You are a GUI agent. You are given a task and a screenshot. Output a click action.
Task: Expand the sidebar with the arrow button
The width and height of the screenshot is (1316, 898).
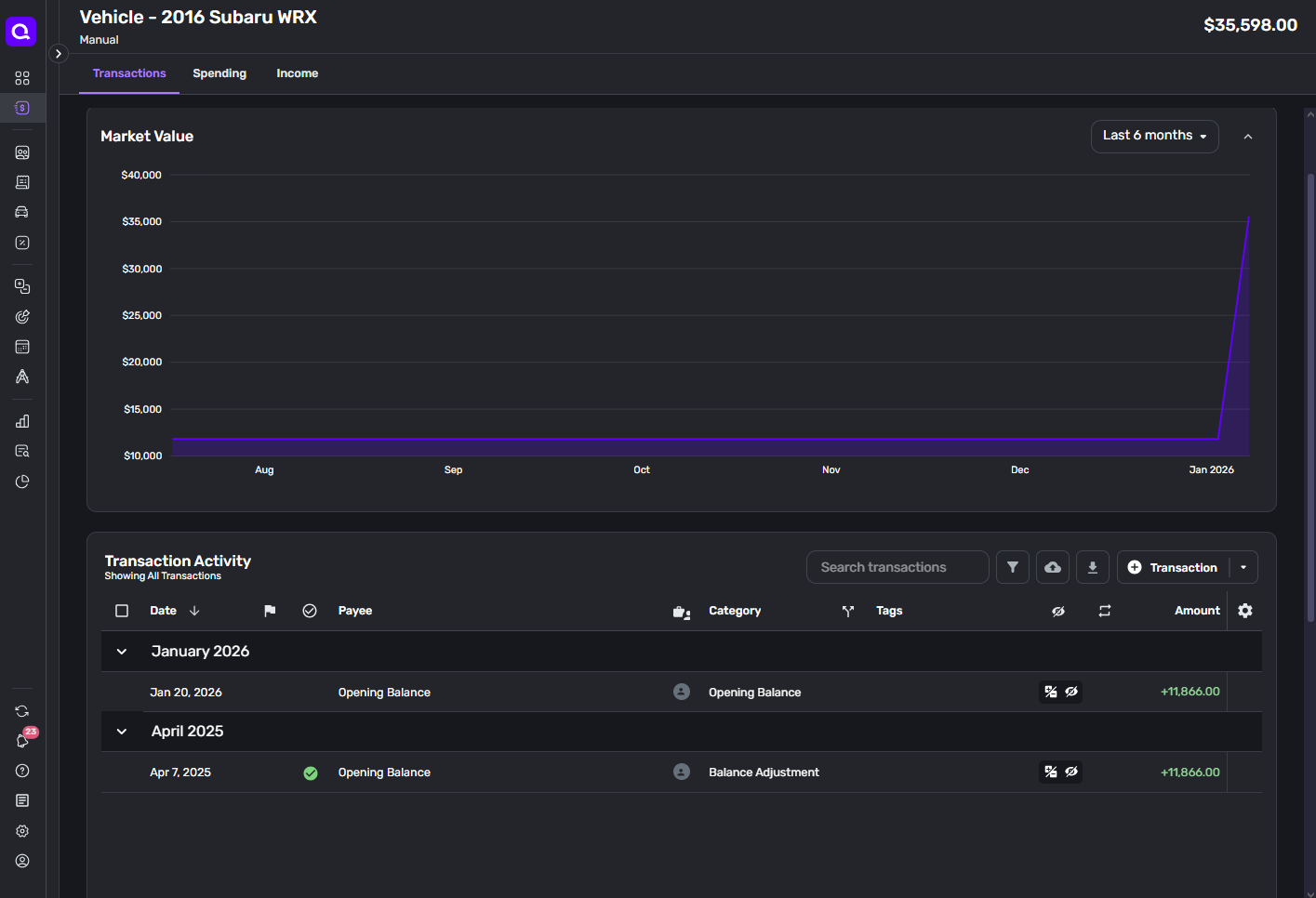pos(58,54)
